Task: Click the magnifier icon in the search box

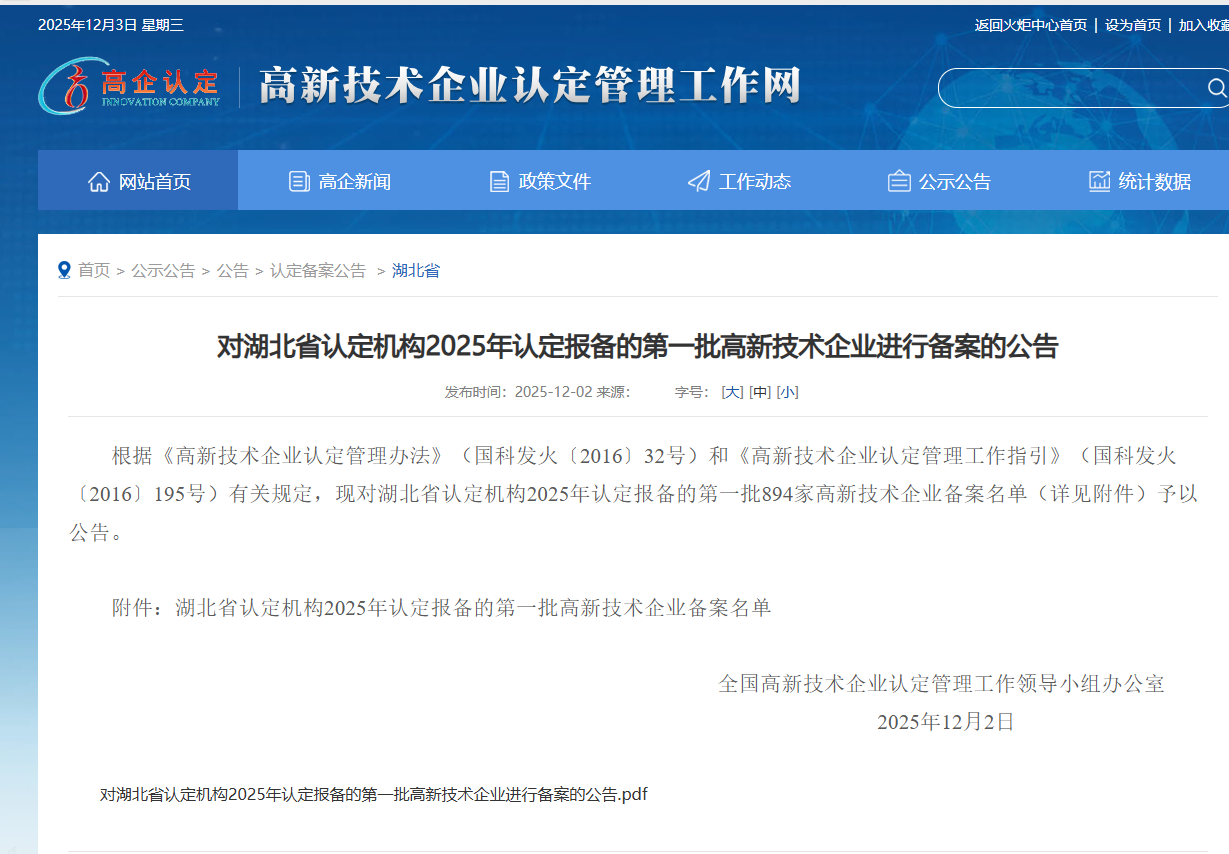Action: click(x=1216, y=88)
